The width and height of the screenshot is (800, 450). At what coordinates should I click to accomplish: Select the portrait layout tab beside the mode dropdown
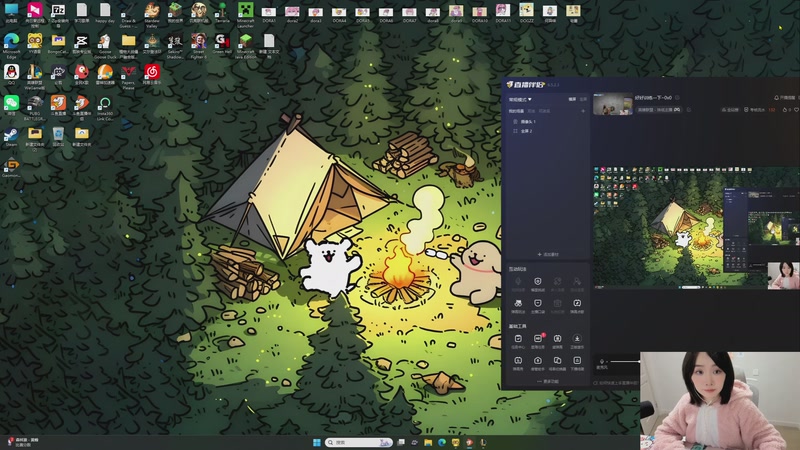point(583,99)
